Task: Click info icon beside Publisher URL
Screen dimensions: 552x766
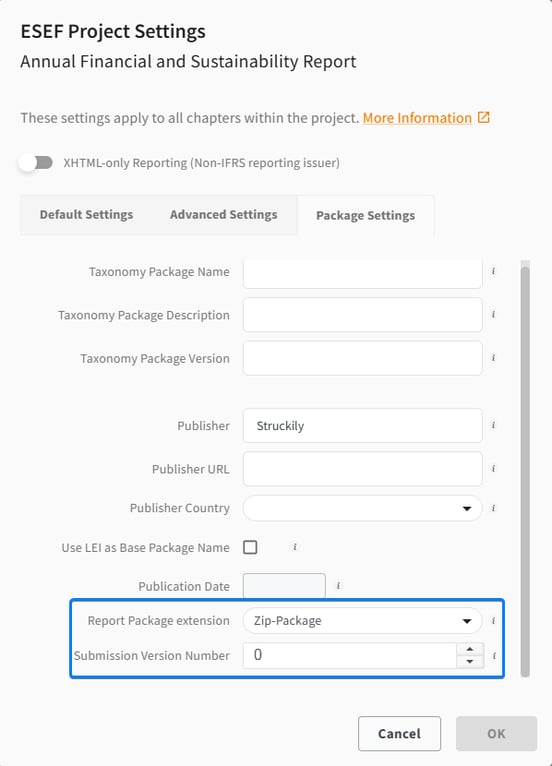Action: click(x=493, y=469)
